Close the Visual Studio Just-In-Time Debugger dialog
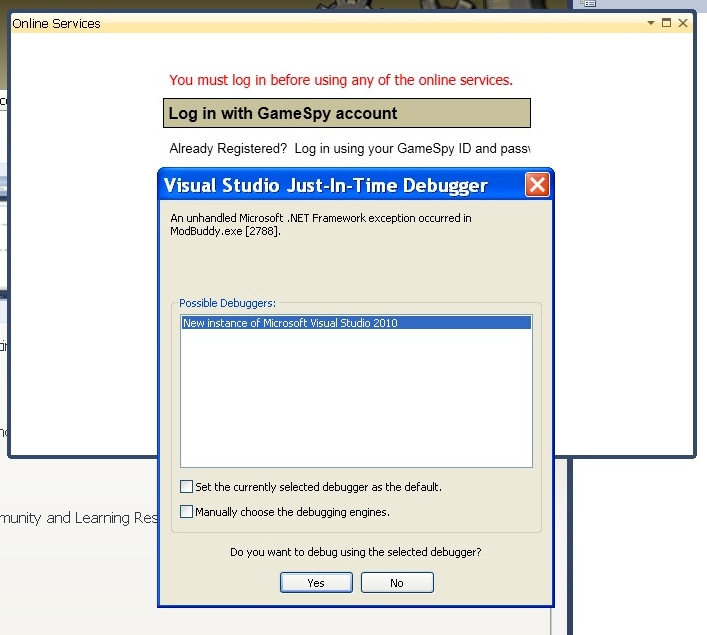 pos(537,185)
